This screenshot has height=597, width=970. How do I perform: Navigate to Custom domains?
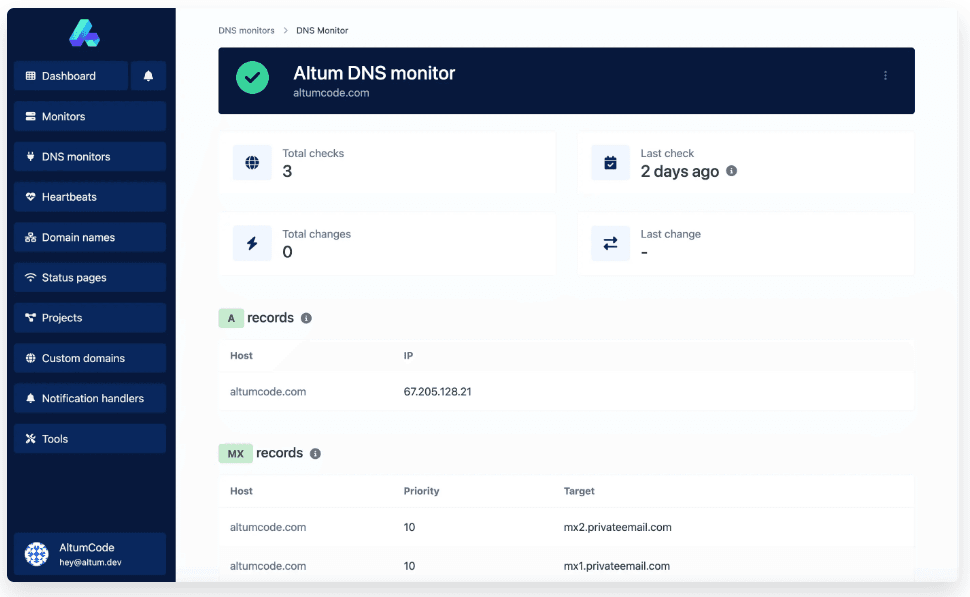(90, 358)
